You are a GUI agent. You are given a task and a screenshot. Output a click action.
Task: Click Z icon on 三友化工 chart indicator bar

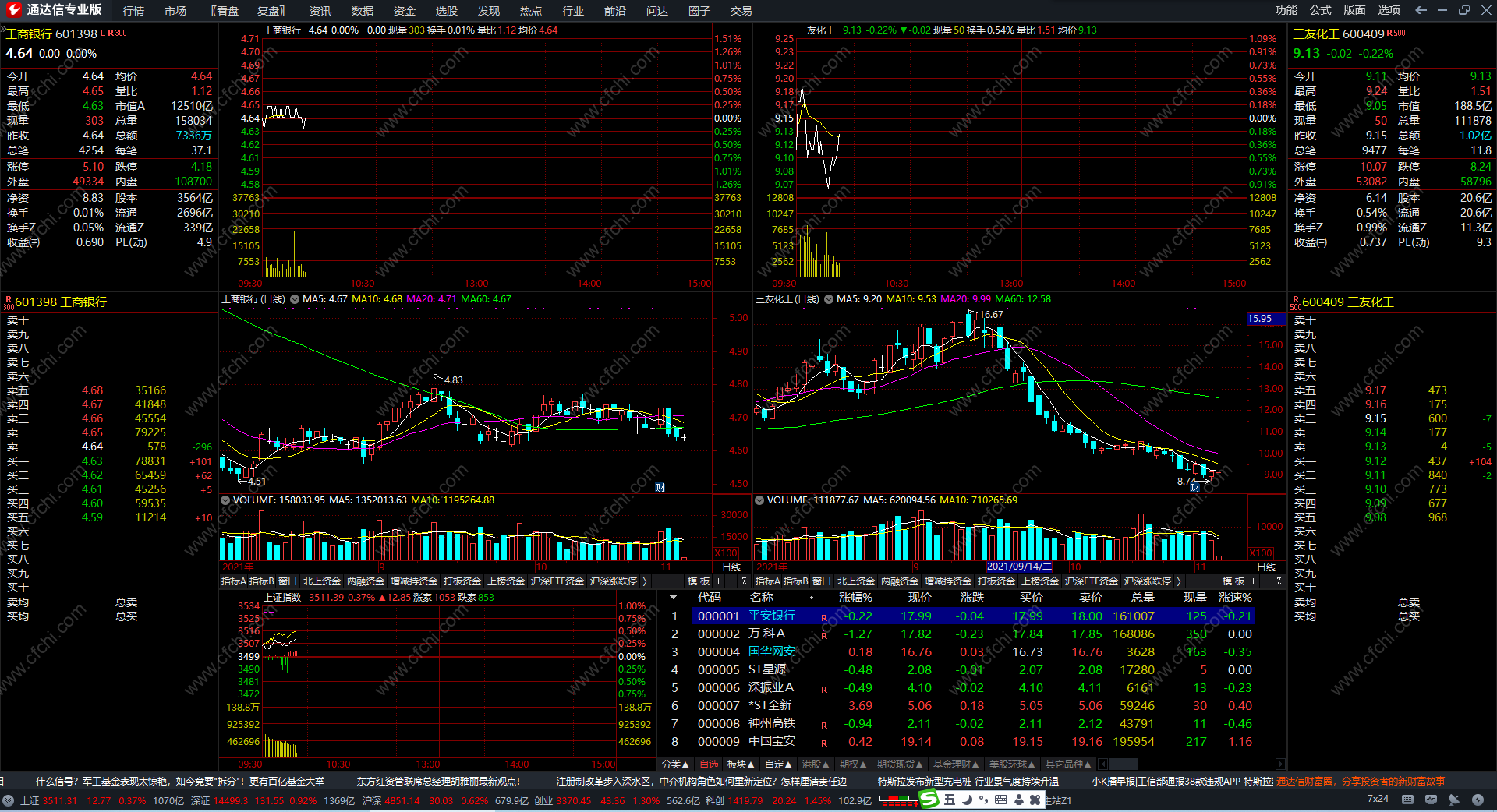(1279, 581)
